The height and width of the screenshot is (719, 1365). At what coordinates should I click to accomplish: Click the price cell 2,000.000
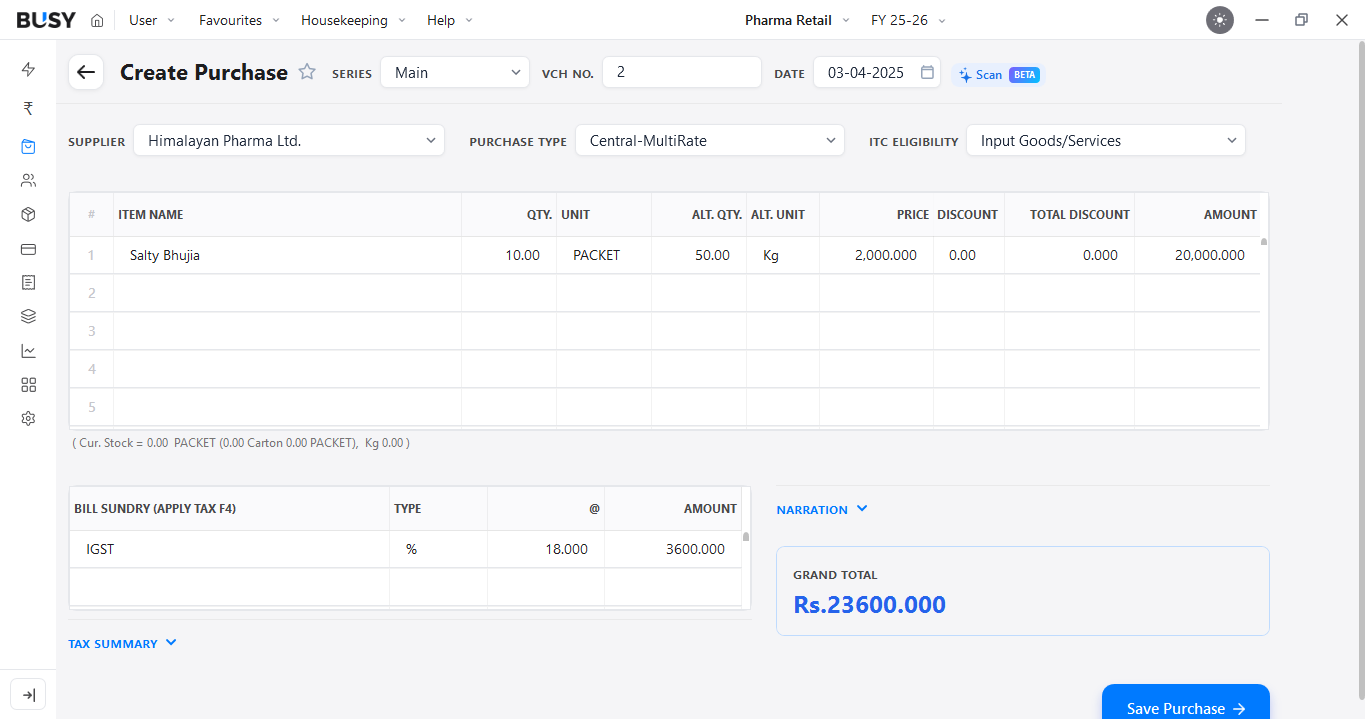pyautogui.click(x=877, y=255)
